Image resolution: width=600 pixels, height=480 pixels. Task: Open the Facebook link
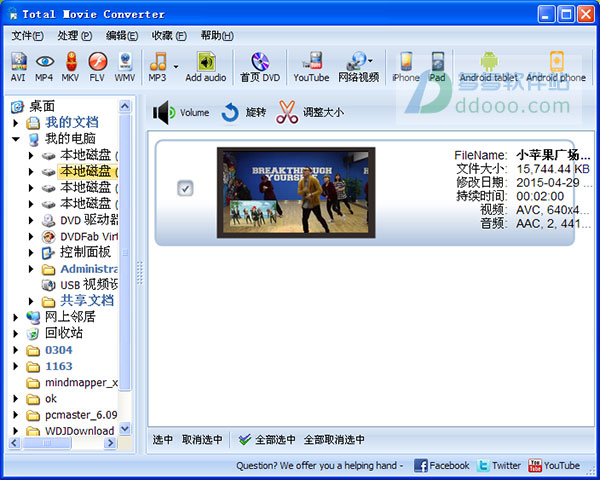click(442, 465)
